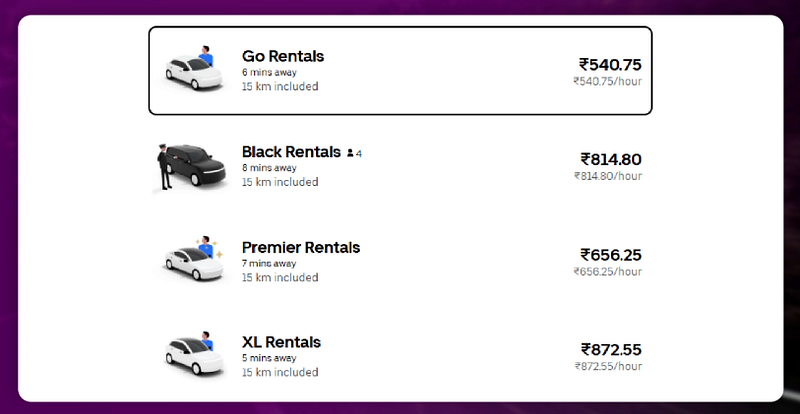Click the '6 mins away' text under Go Rentals
The width and height of the screenshot is (800, 414).
pos(269,72)
